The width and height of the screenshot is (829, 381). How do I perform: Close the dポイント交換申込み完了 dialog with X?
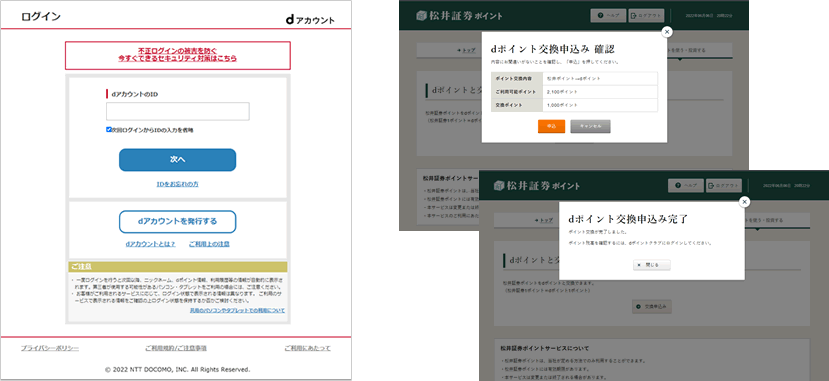tap(744, 202)
